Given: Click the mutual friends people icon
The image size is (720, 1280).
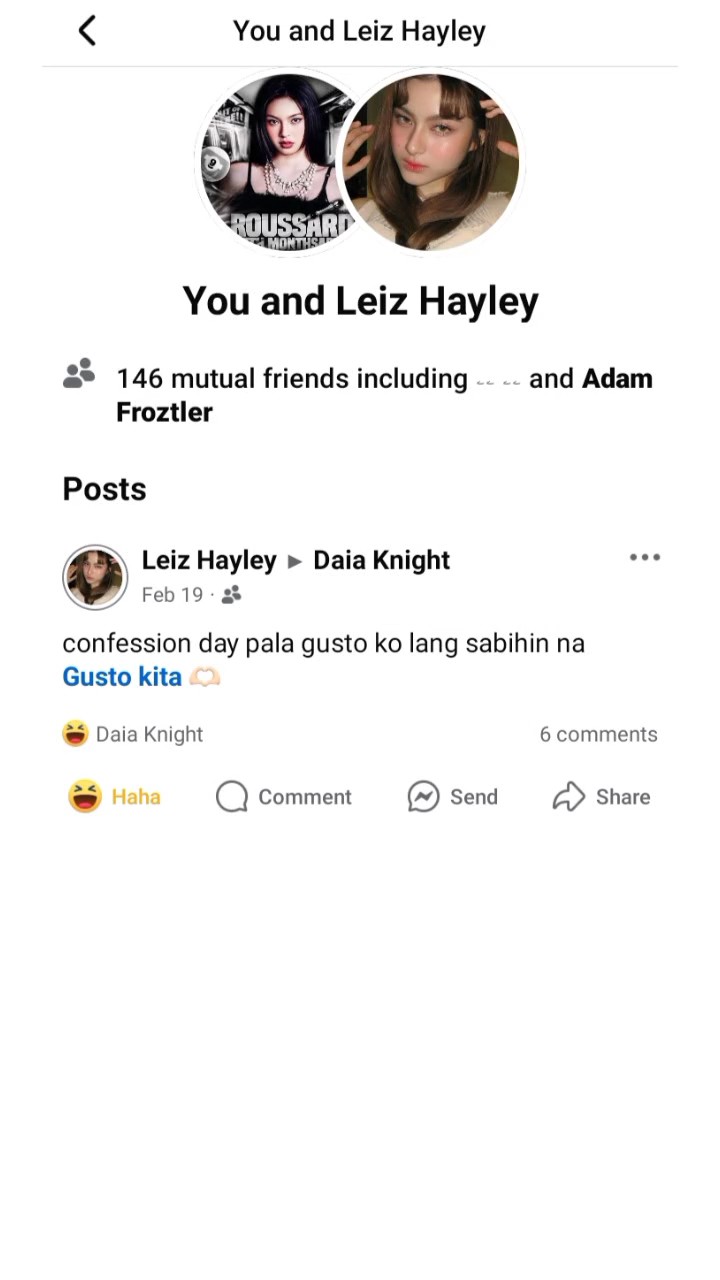Looking at the screenshot, I should [79, 374].
